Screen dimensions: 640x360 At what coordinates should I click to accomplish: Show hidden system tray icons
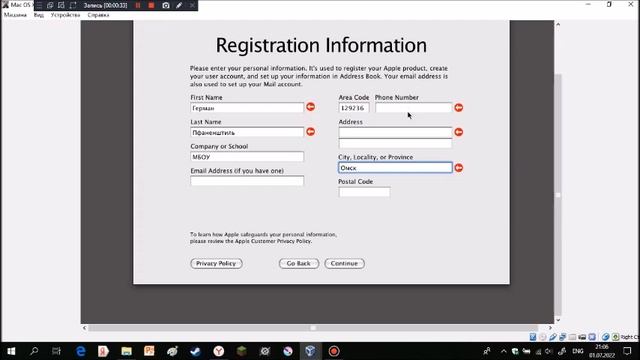pos(504,351)
